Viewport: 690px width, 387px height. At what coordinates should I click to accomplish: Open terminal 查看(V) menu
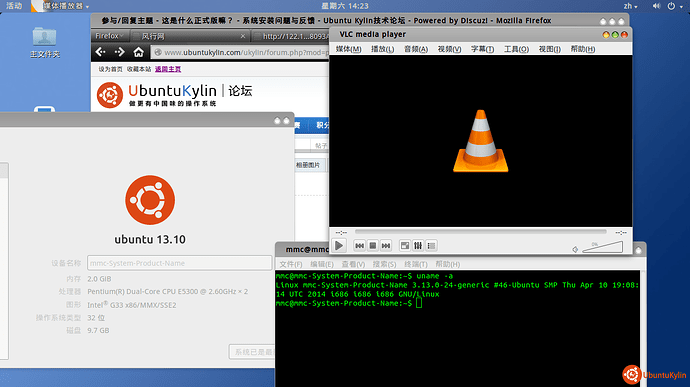(353, 264)
